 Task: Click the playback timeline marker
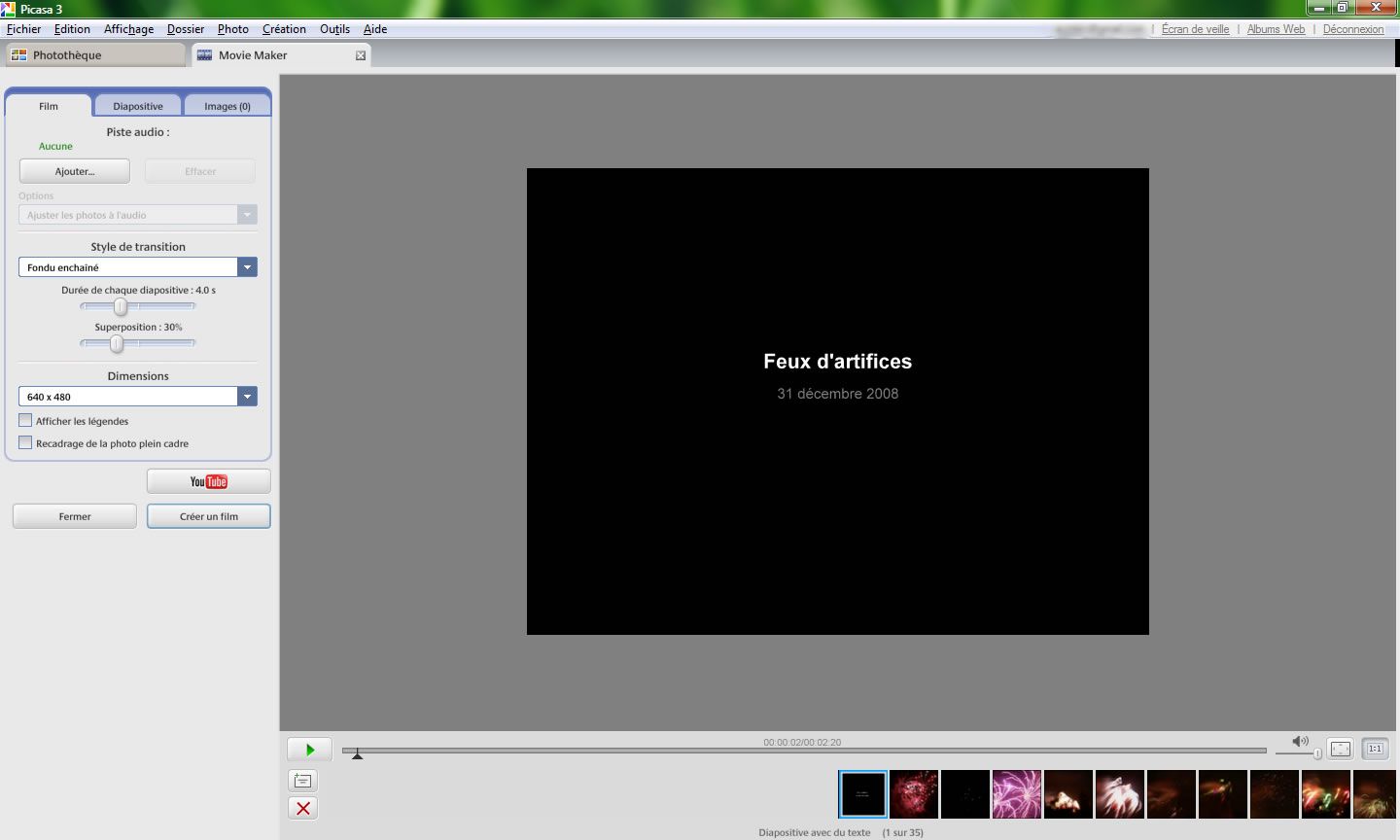click(x=357, y=753)
